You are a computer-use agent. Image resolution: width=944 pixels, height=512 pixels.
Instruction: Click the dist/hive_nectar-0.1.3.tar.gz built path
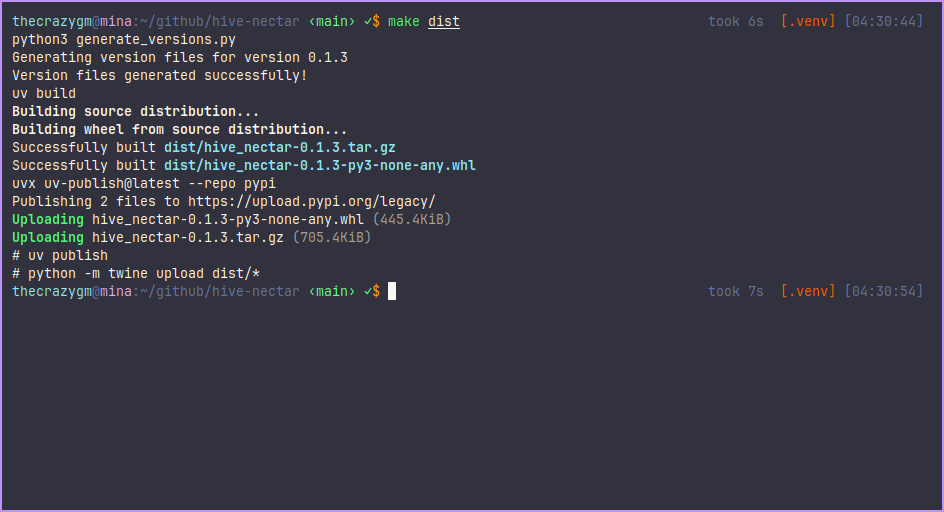click(x=280, y=147)
